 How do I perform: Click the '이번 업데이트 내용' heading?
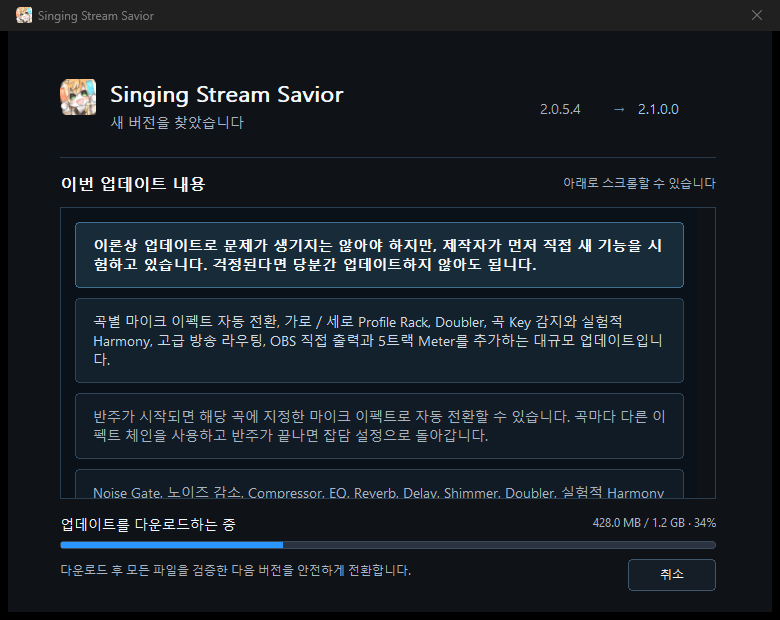point(133,184)
